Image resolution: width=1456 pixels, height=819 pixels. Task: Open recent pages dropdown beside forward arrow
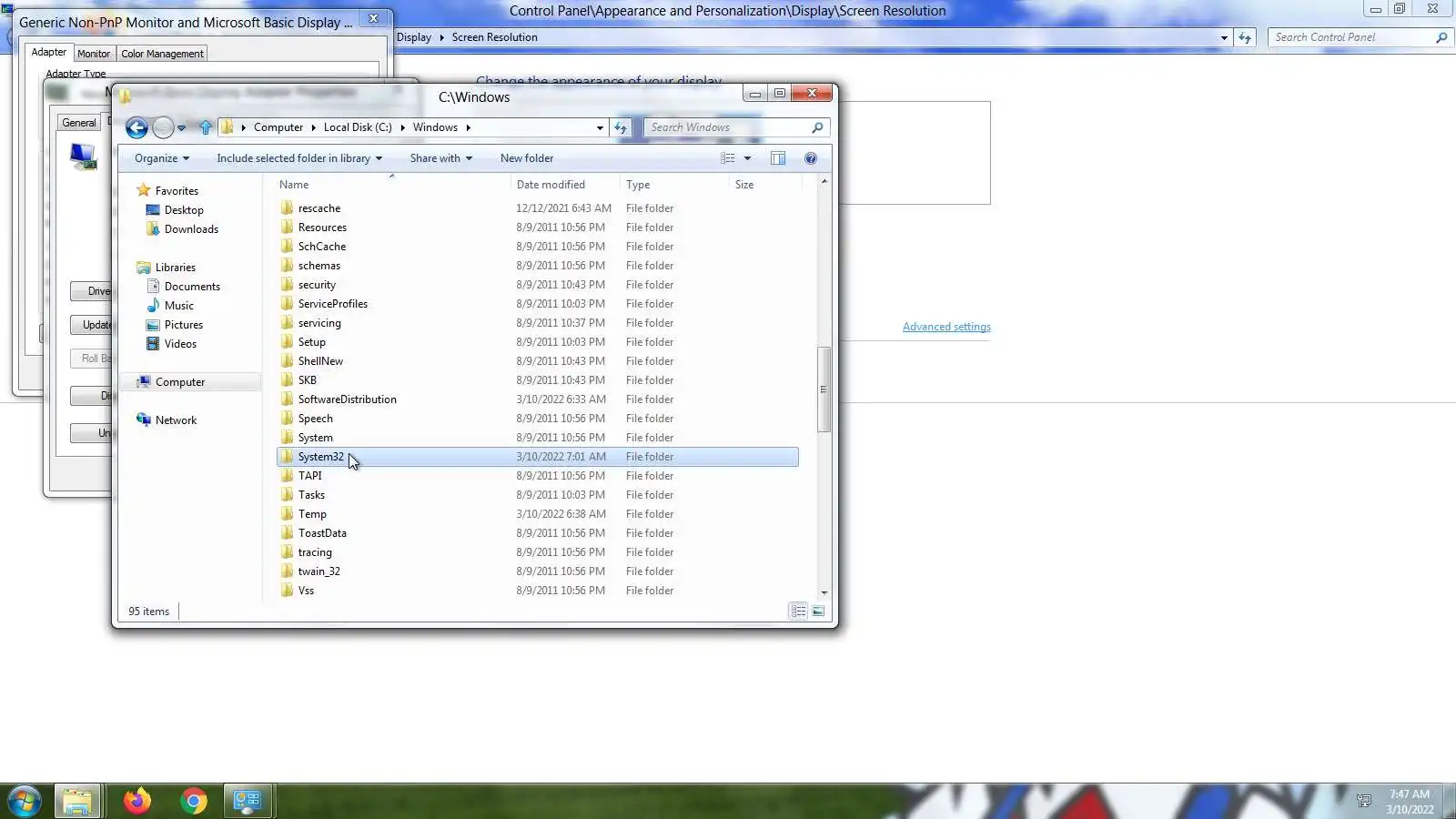[182, 128]
